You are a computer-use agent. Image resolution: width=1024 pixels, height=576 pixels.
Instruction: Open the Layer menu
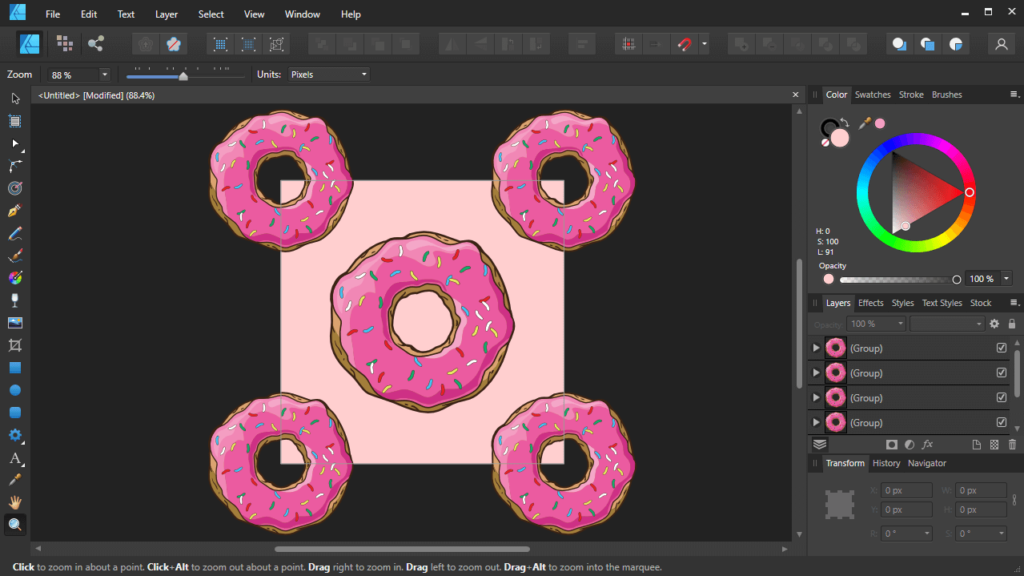pyautogui.click(x=167, y=14)
